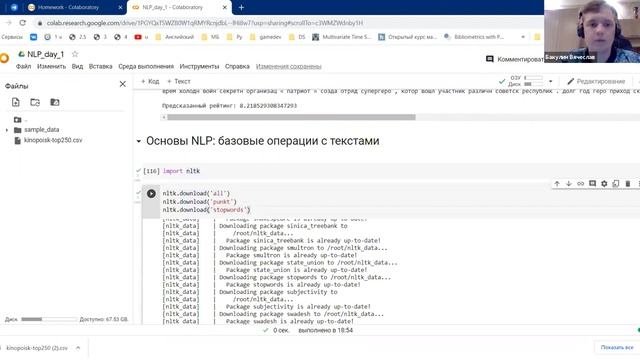Star the NLP_day_1 notebook
This screenshot has width=640, height=360.
click(75, 54)
